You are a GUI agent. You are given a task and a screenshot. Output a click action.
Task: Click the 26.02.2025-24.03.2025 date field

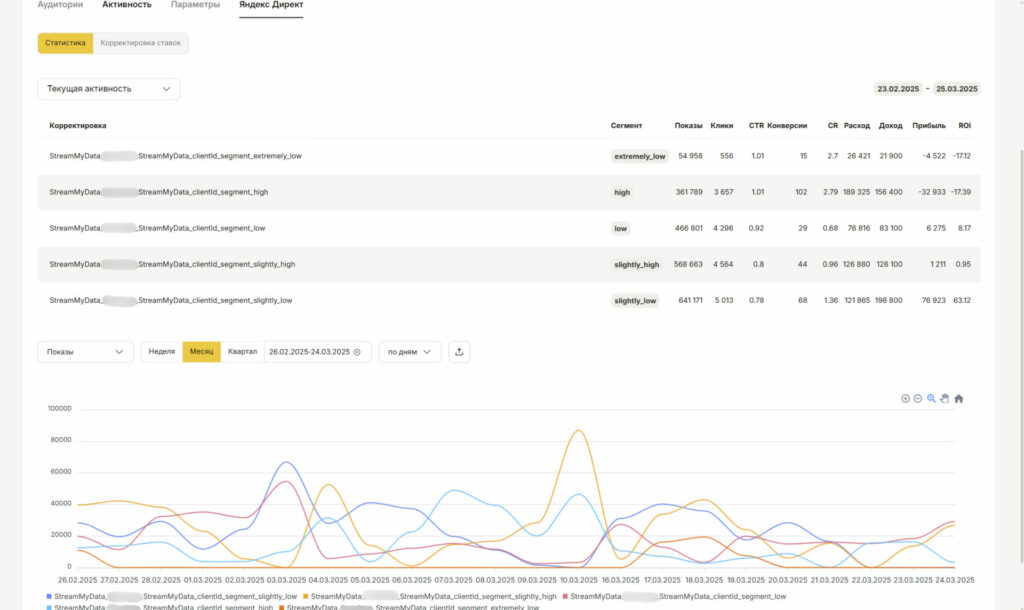pos(317,352)
